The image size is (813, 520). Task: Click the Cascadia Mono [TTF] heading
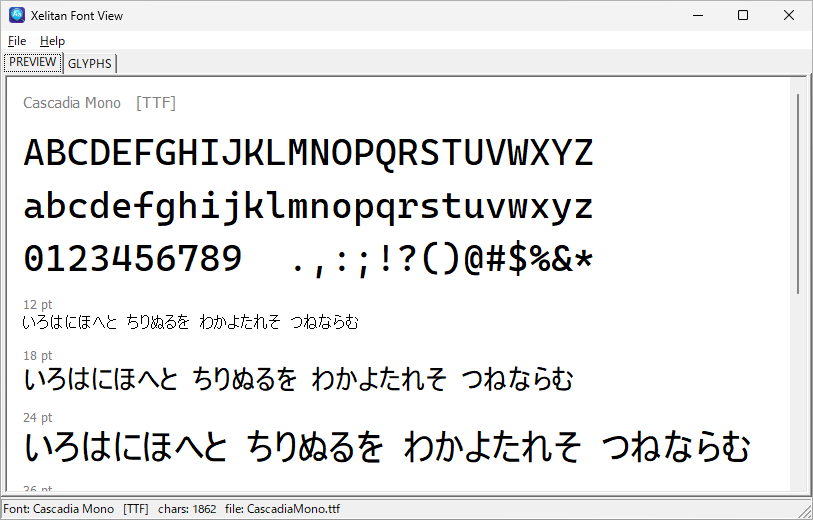(x=100, y=103)
